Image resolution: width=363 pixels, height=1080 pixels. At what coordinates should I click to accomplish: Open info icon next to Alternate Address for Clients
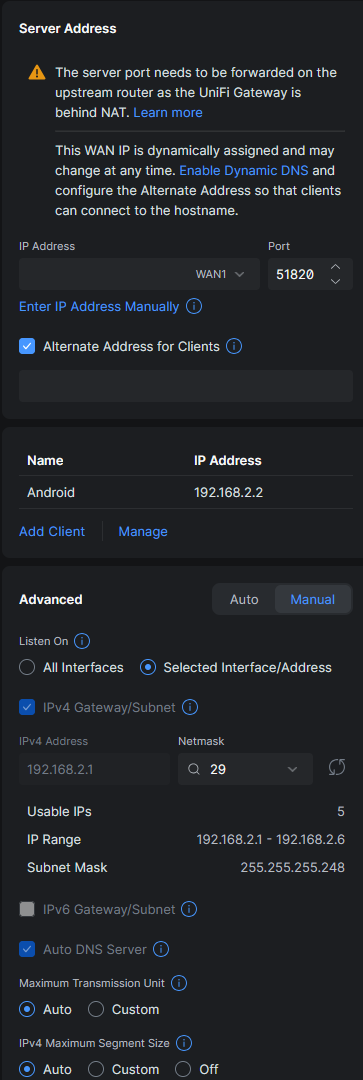coord(234,346)
